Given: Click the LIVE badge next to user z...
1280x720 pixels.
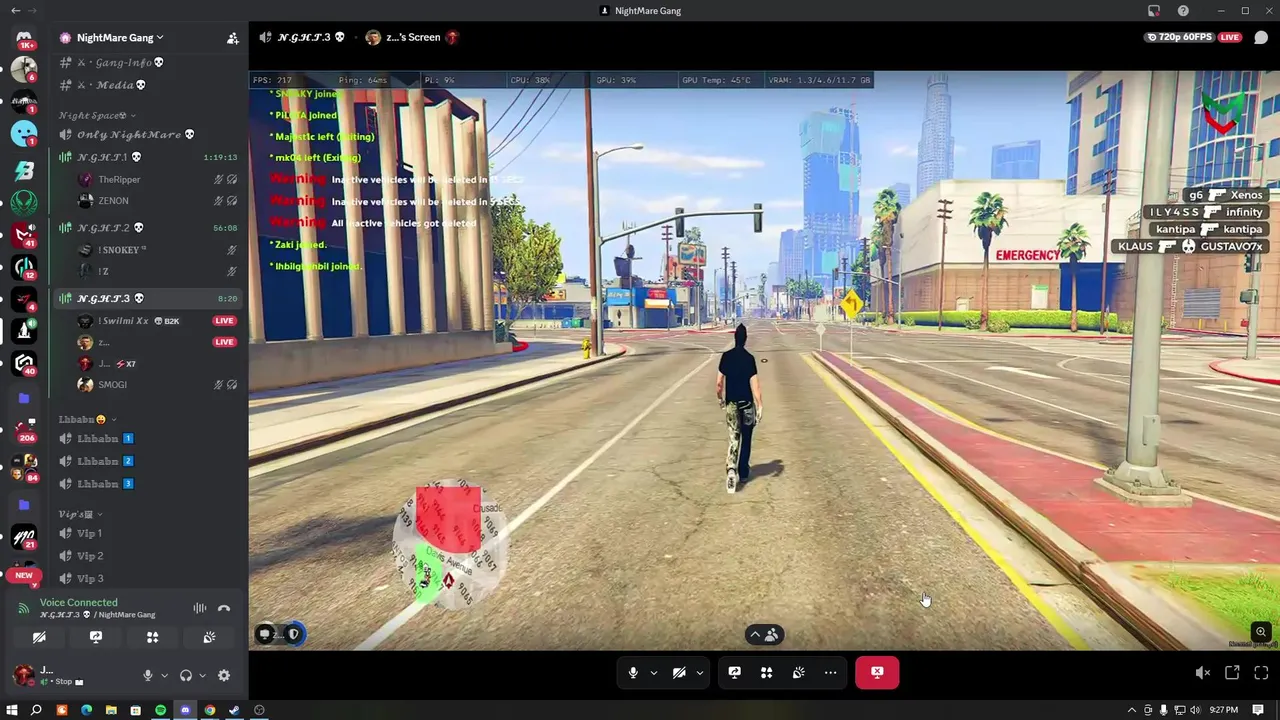Looking at the screenshot, I should [224, 342].
